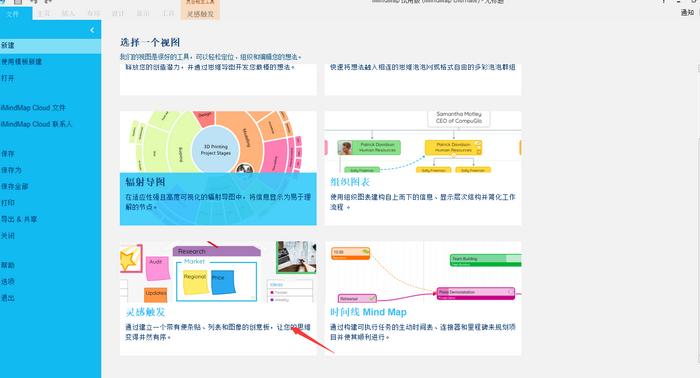
Task: Choose the 组织图表 view card
Action: [x=423, y=168]
